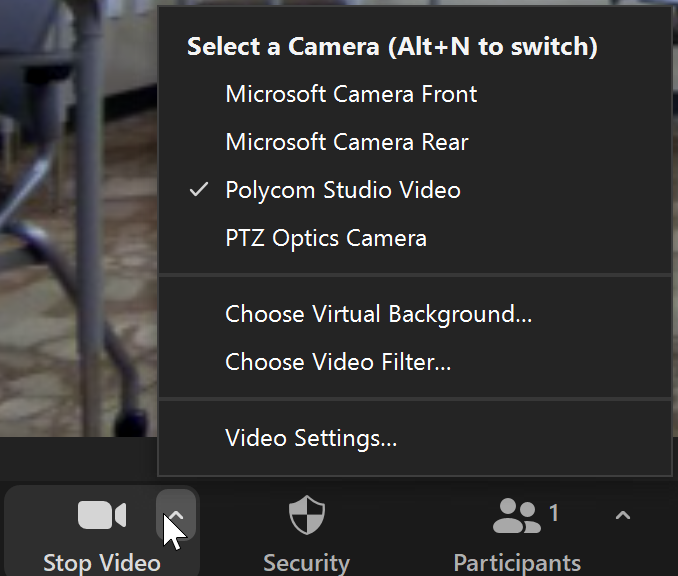Open Video Settings from the menu
678x576 pixels.
tap(311, 438)
